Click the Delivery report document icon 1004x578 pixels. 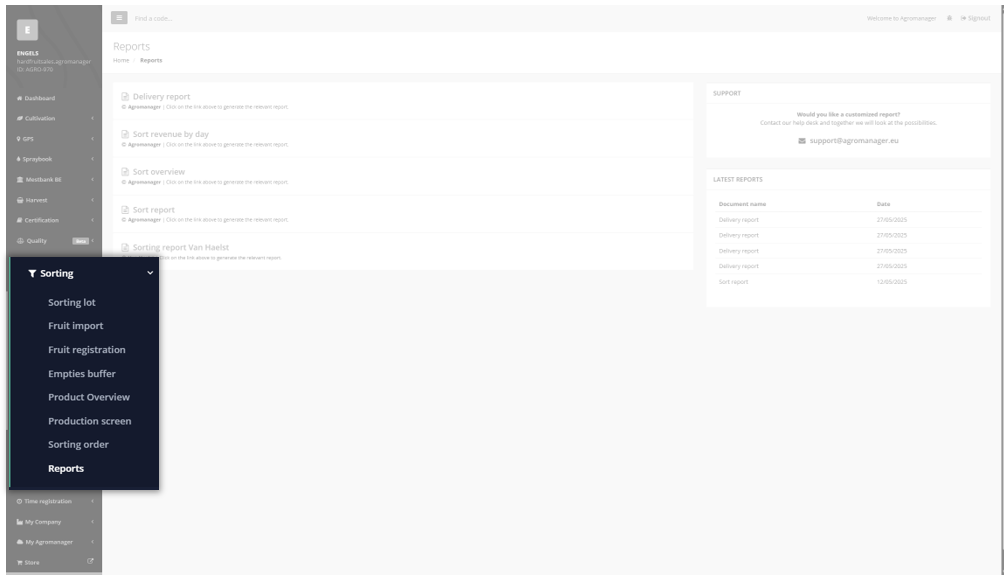tap(125, 97)
